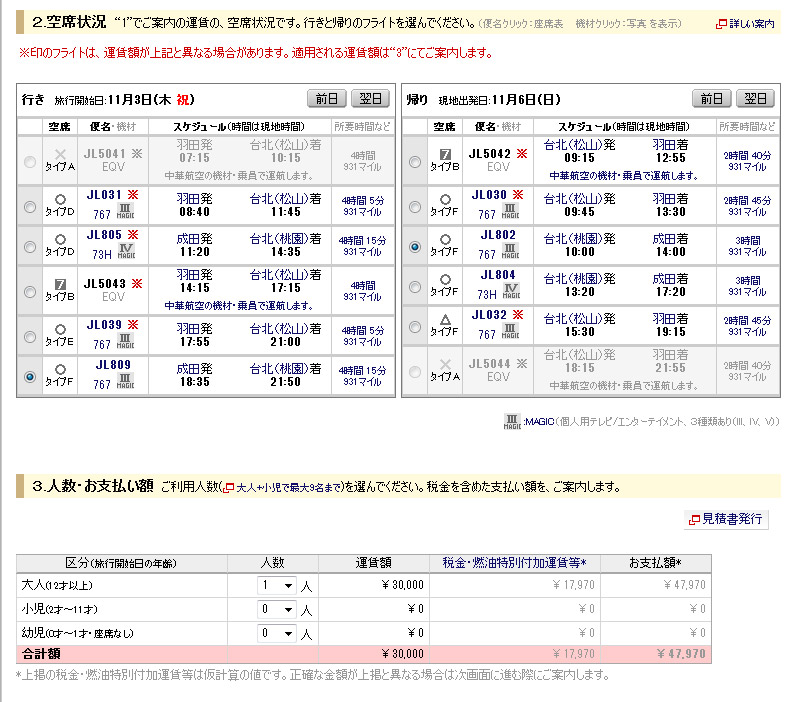805x702 pixels.
Task: Click the circle availability icon for JL805
Action: [x=60, y=239]
